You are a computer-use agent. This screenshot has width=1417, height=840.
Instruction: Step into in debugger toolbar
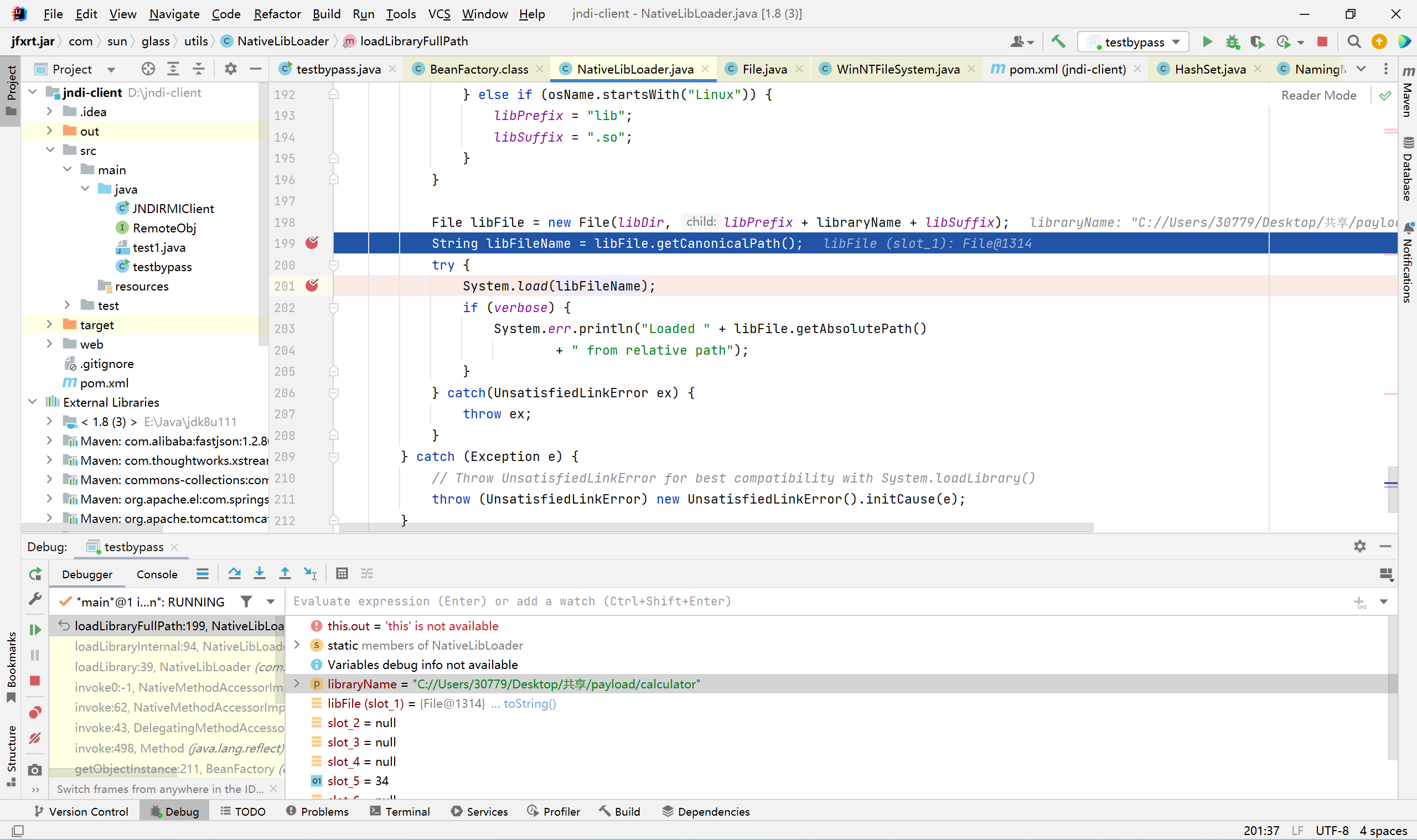259,573
